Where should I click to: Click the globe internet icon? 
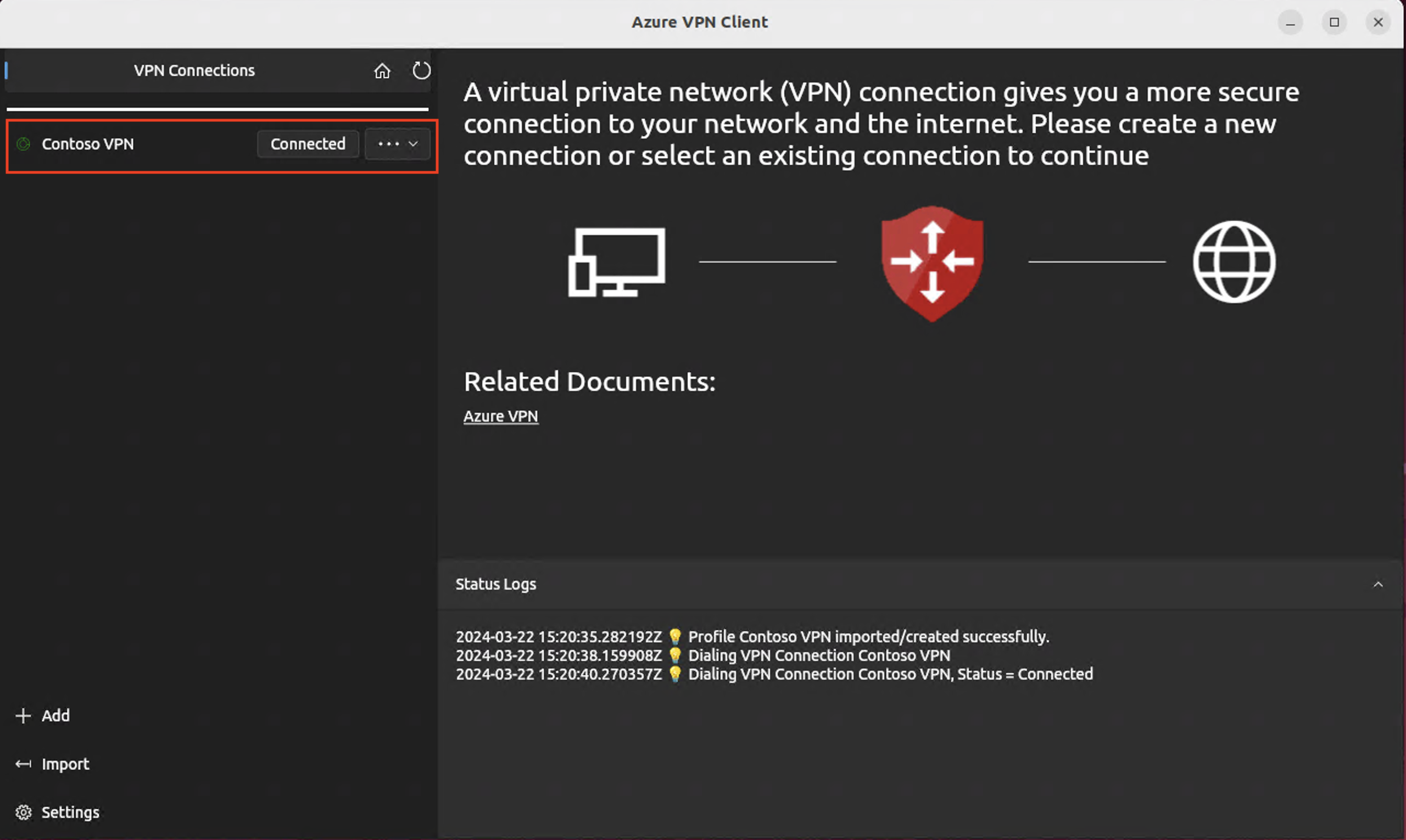click(1234, 261)
